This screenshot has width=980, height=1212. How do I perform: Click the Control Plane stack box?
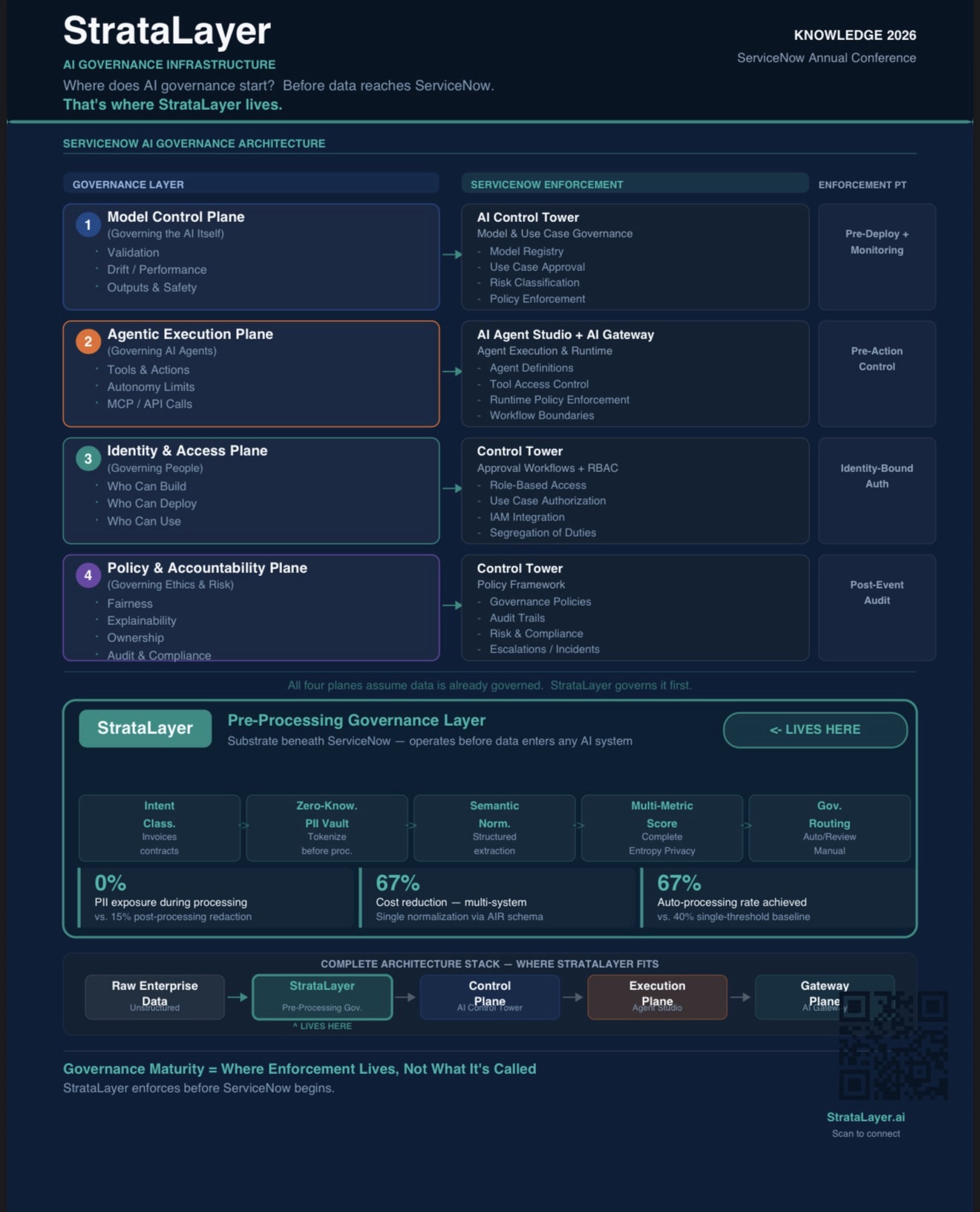pos(490,997)
